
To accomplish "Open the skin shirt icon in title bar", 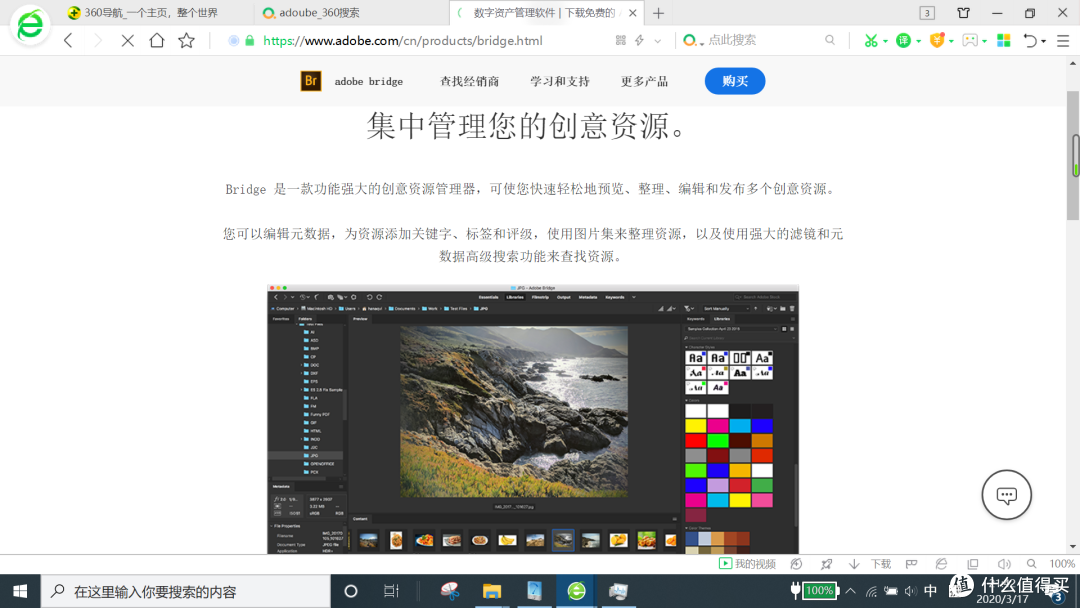I will (964, 12).
